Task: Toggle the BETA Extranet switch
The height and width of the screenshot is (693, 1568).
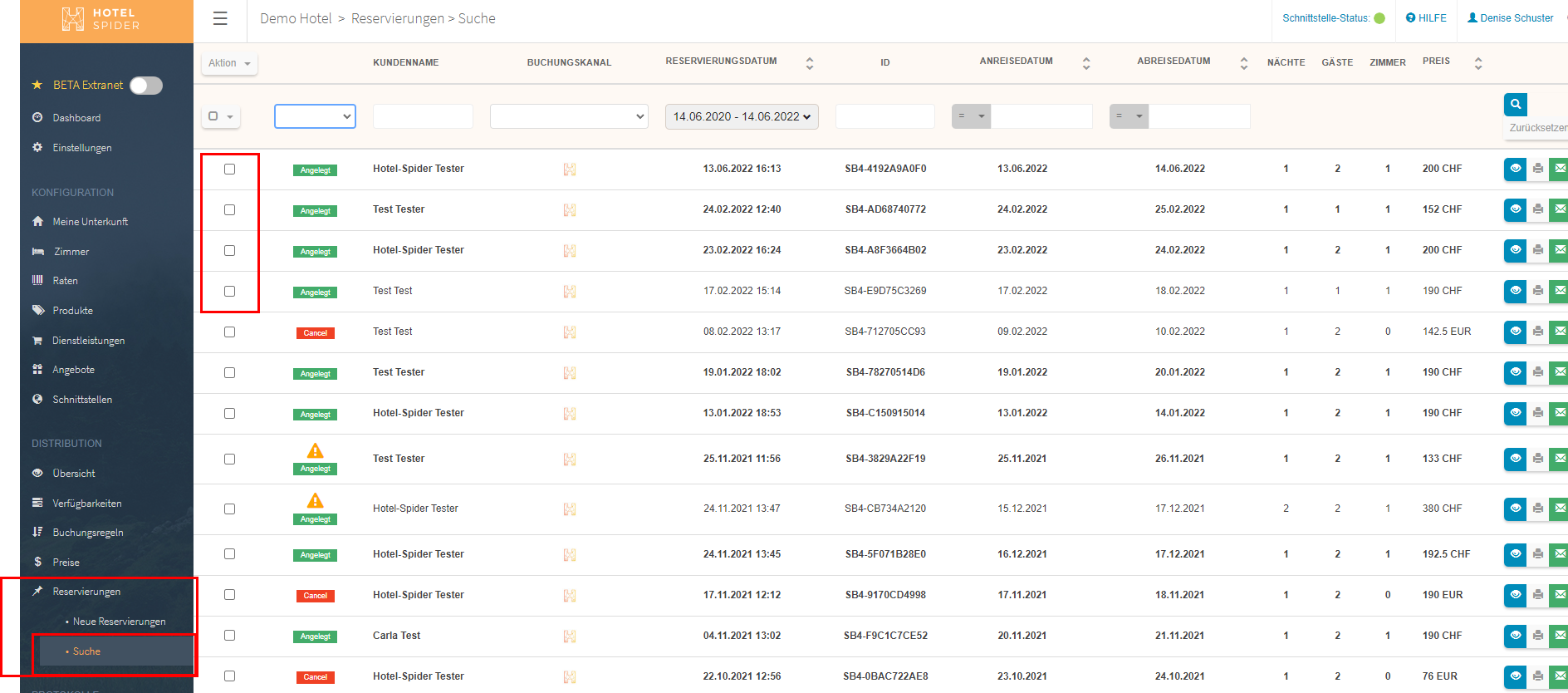Action: tap(146, 86)
